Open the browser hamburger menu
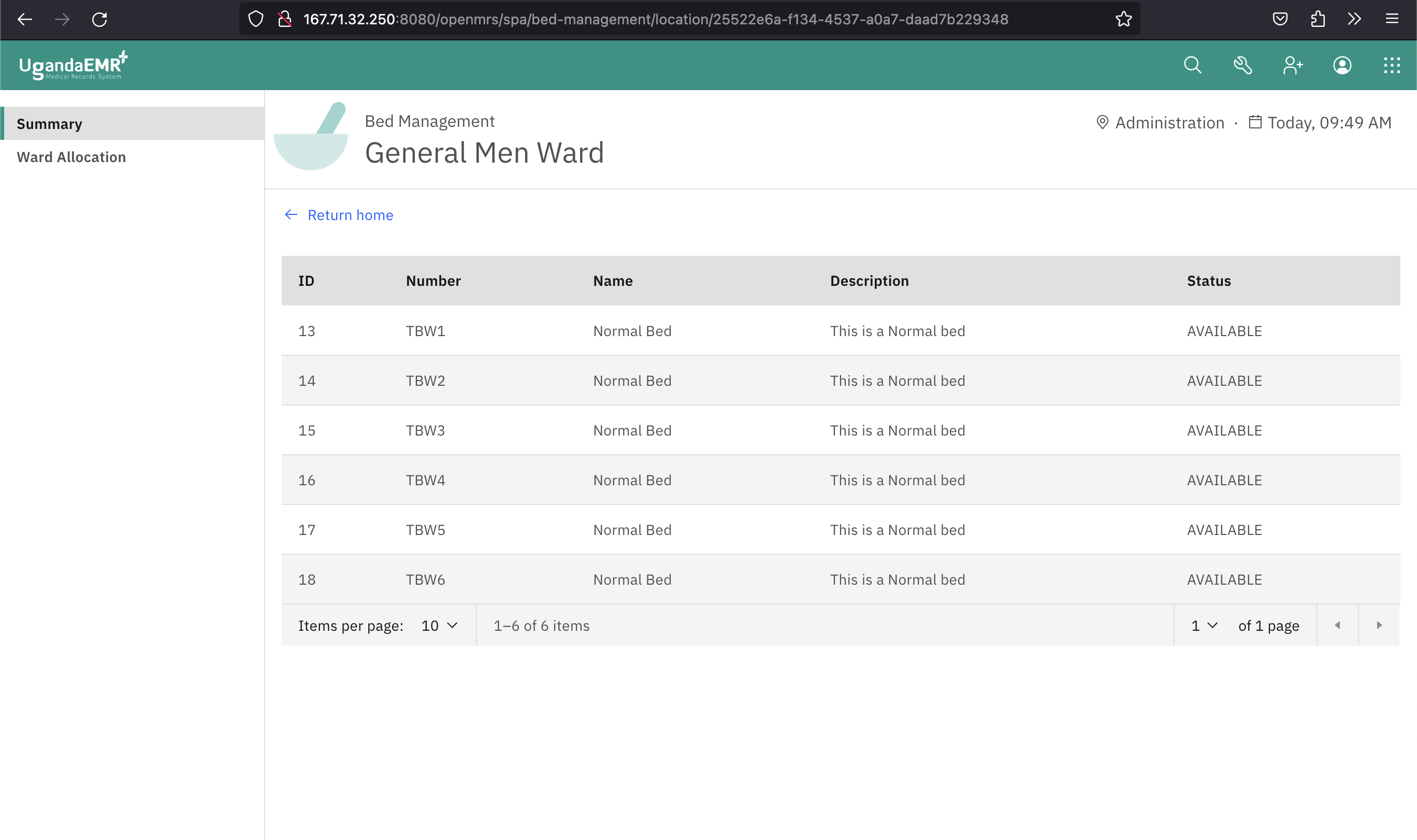The height and width of the screenshot is (840, 1417). pos(1392,19)
